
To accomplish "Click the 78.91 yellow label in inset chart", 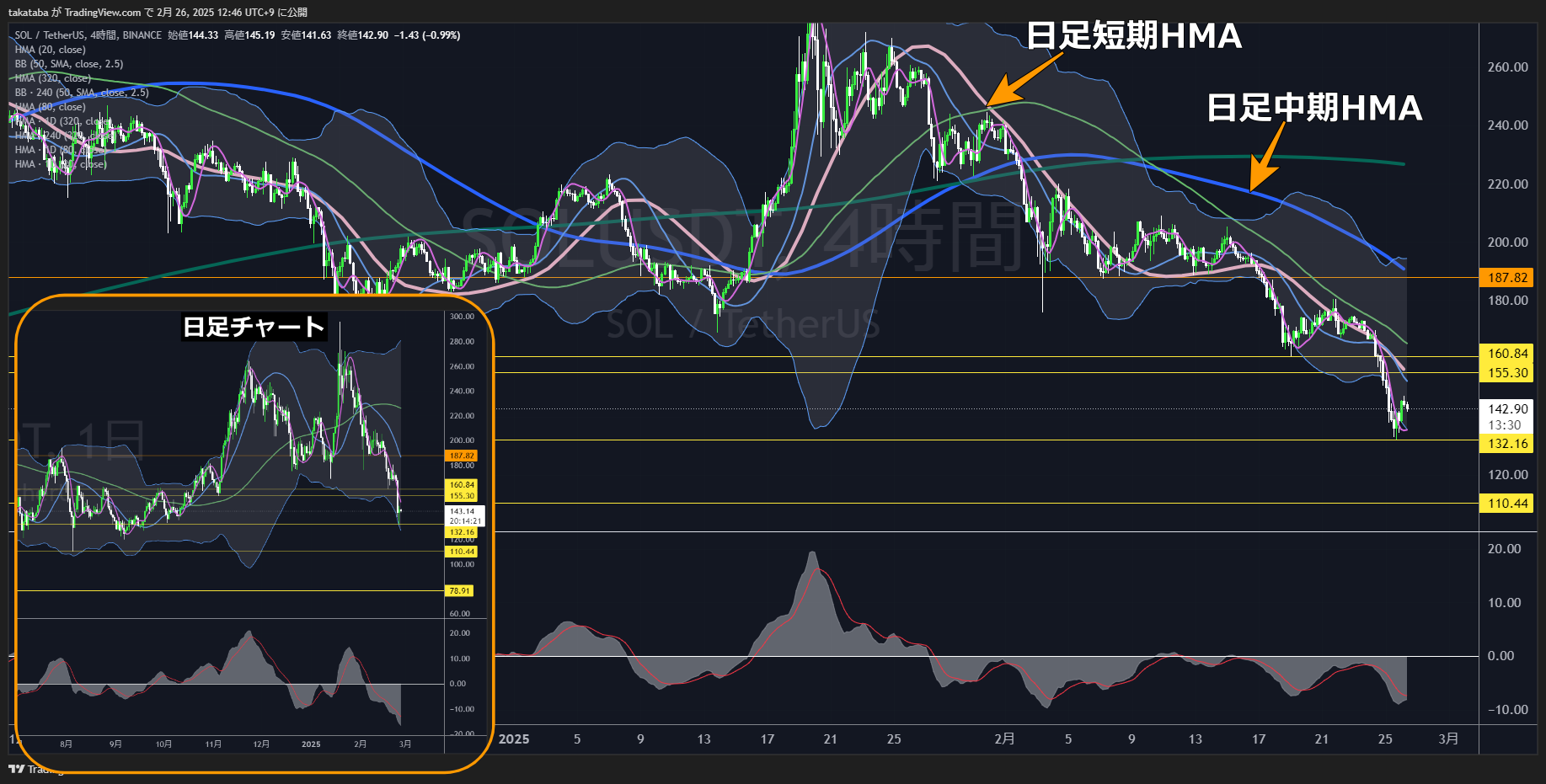I will point(459,591).
